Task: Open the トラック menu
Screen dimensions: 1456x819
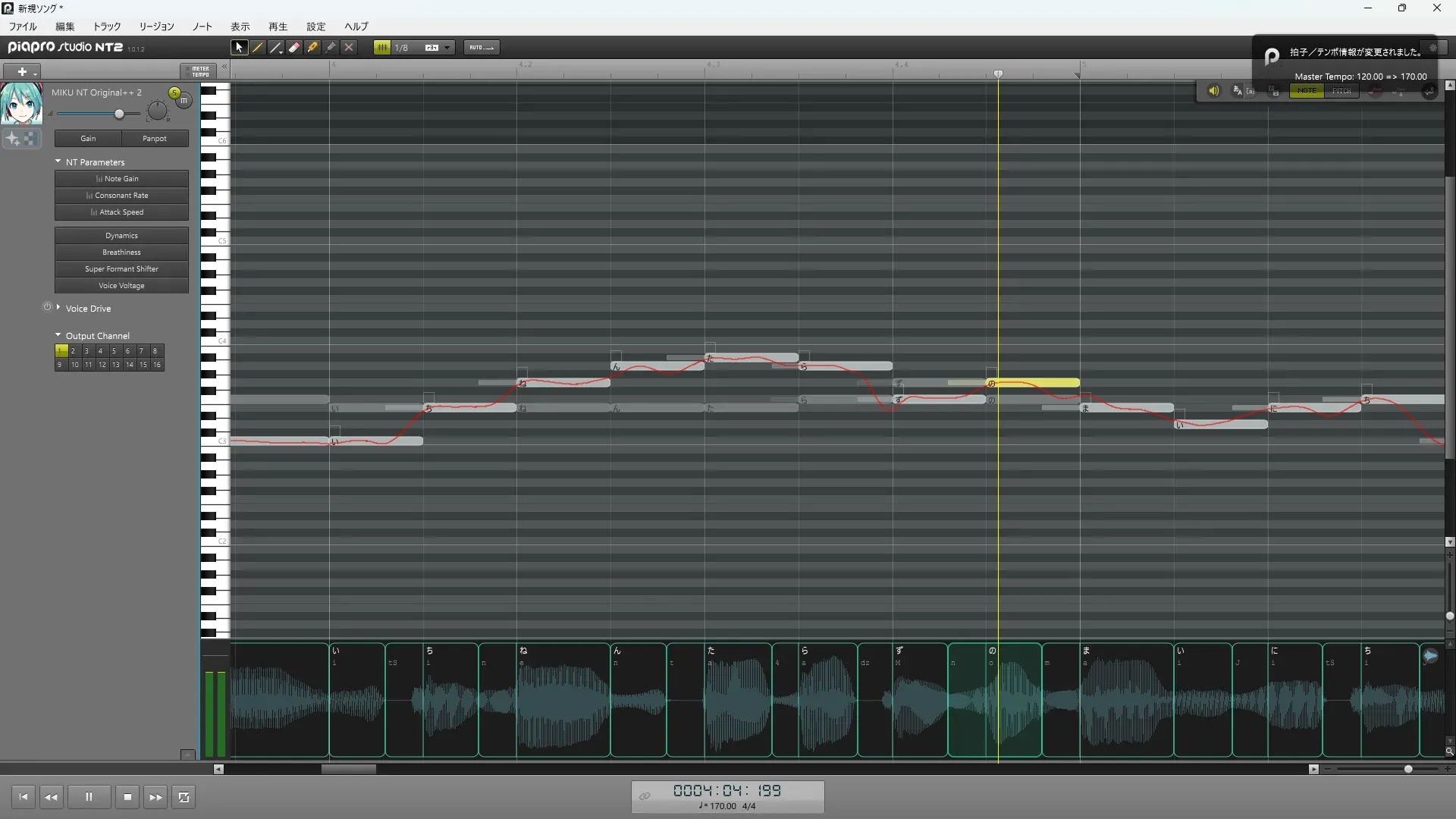Action: (x=107, y=27)
